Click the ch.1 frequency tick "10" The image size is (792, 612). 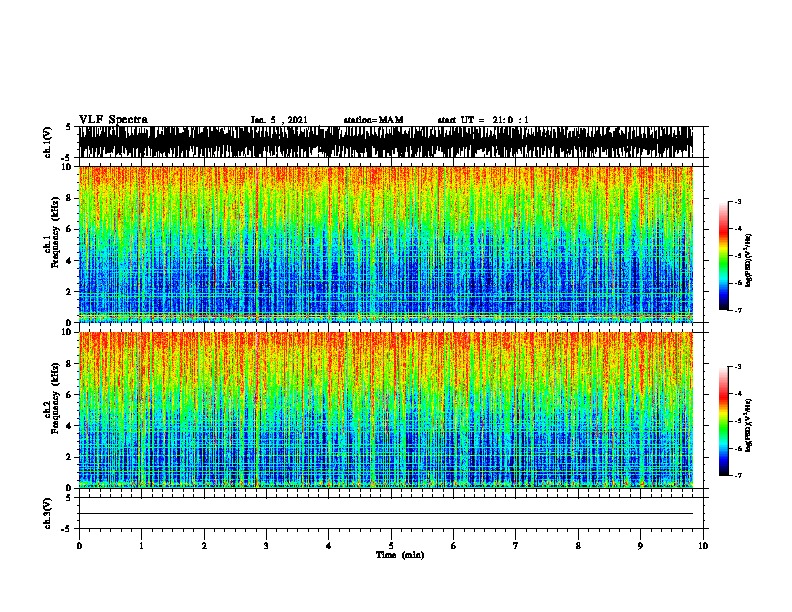pos(67,167)
